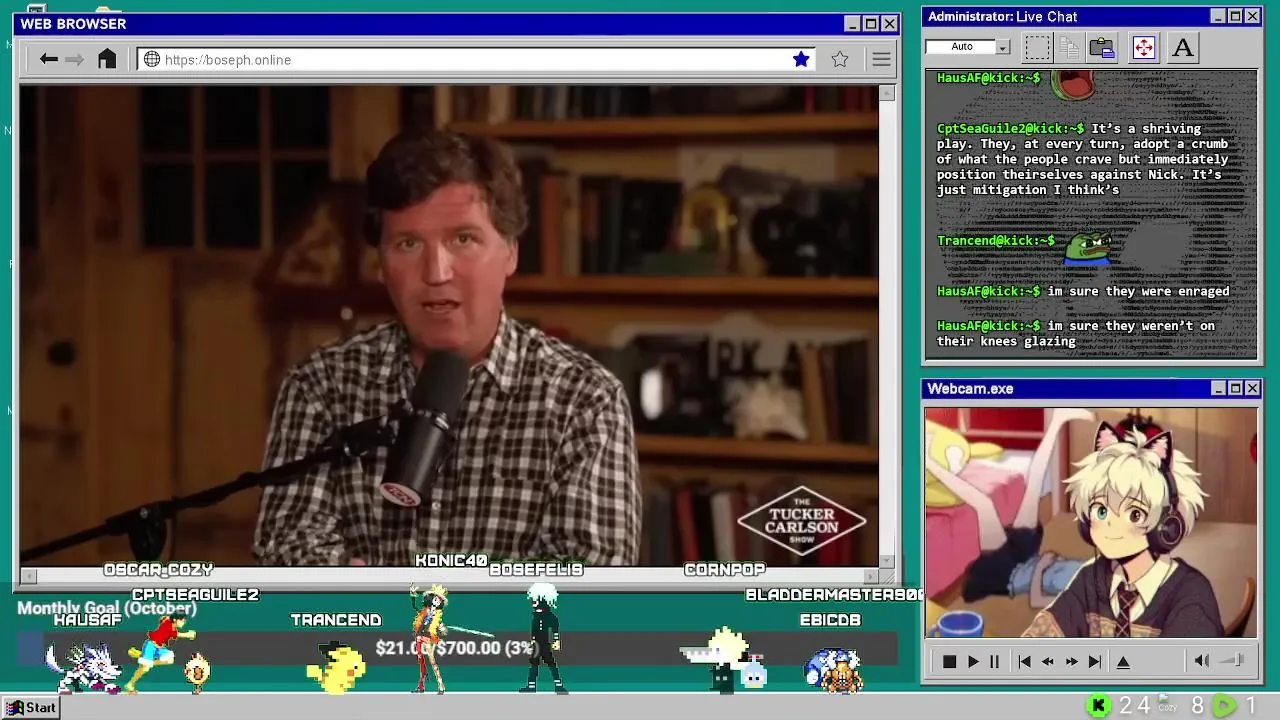The width and height of the screenshot is (1280, 720).
Task: Skip to the next track
Action: 1095,662
